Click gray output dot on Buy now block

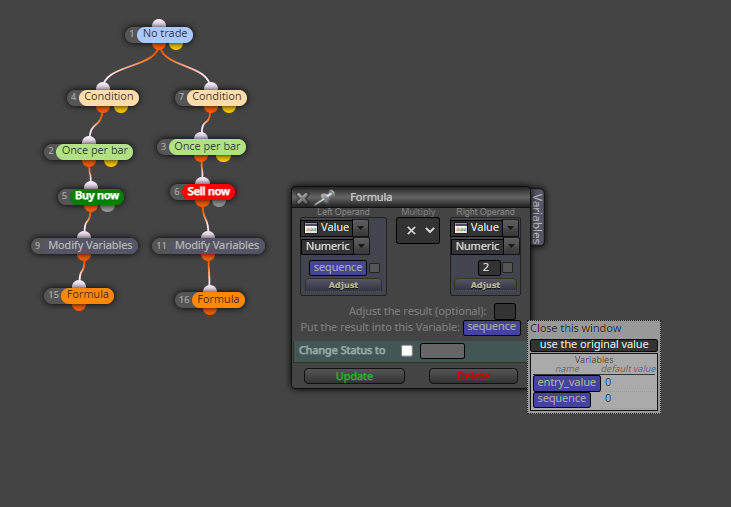[108, 208]
